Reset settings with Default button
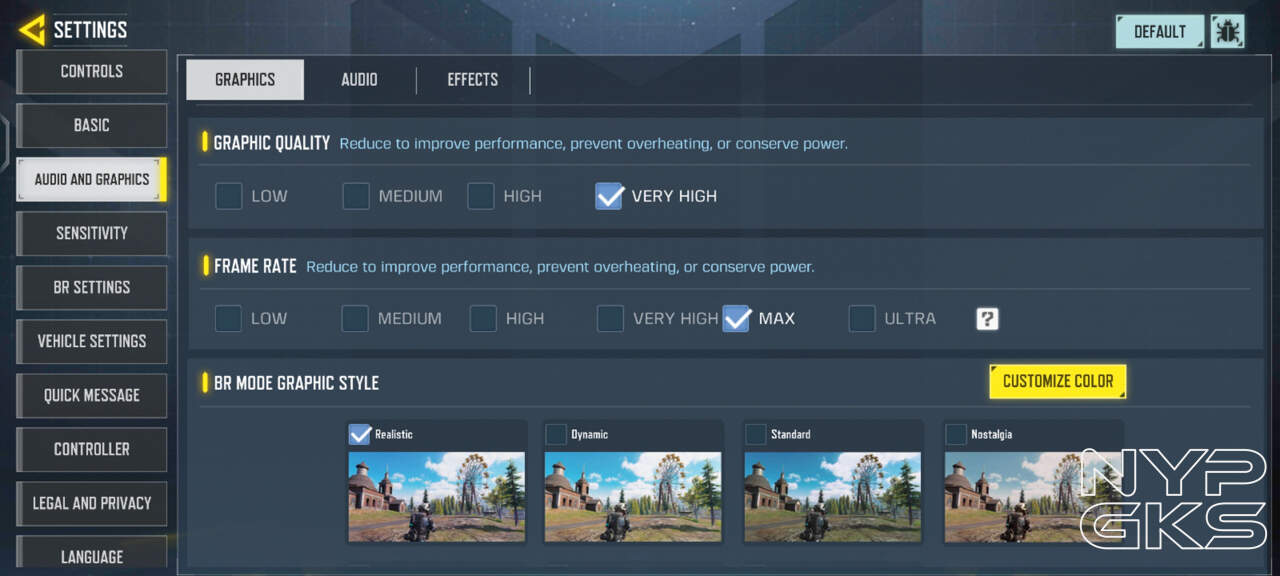This screenshot has width=1280, height=576. pos(1159,31)
